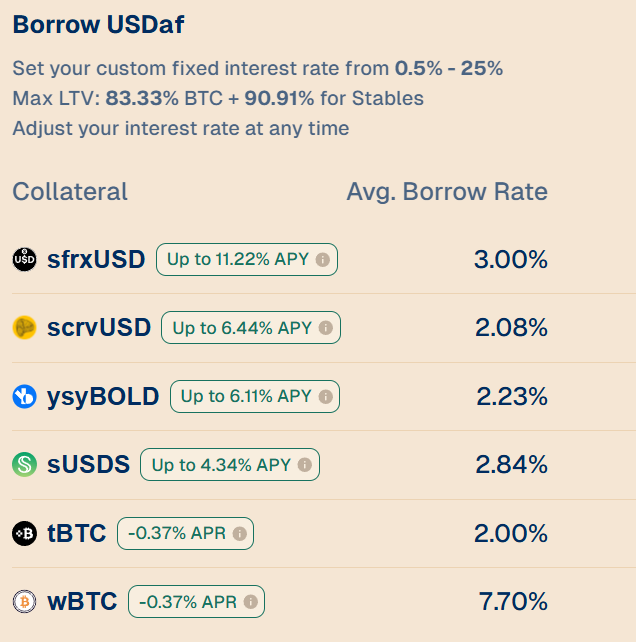Click the Up to 6.44% APY badge

(x=251, y=328)
